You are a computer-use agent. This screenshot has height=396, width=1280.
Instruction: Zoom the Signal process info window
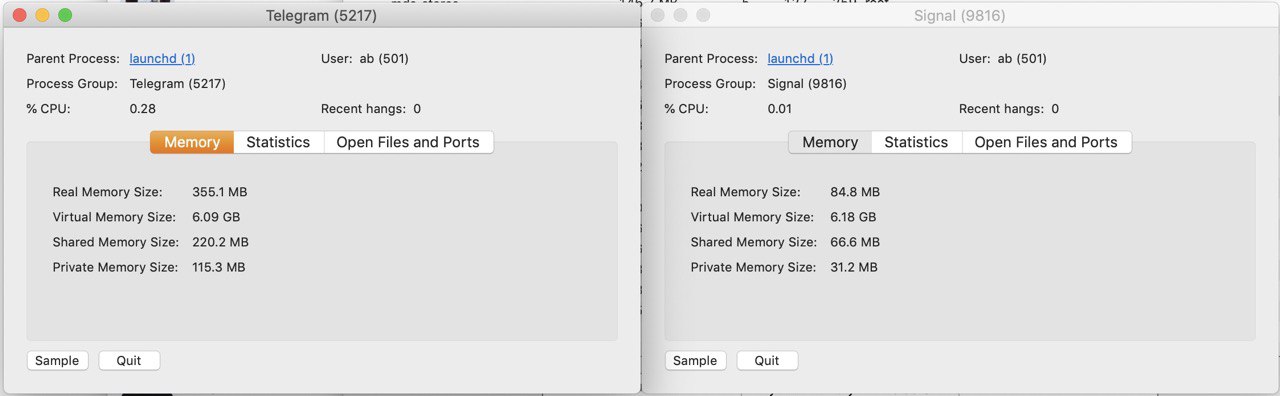pyautogui.click(x=703, y=15)
